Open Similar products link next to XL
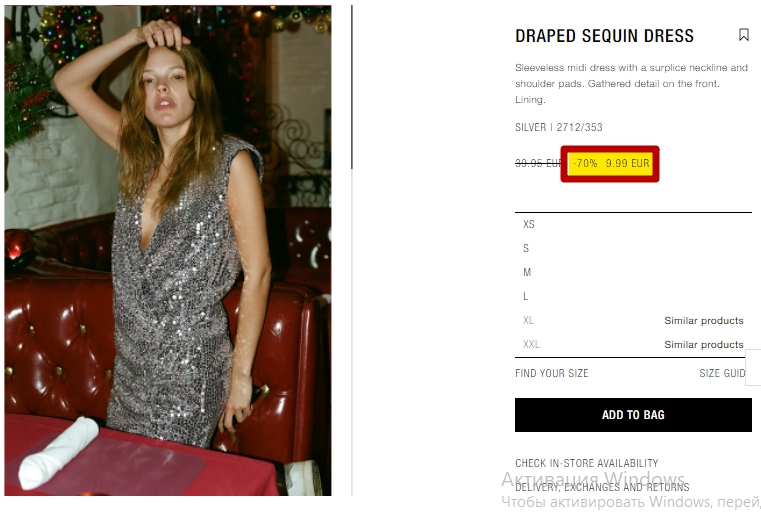The width and height of the screenshot is (761, 515). tap(704, 320)
